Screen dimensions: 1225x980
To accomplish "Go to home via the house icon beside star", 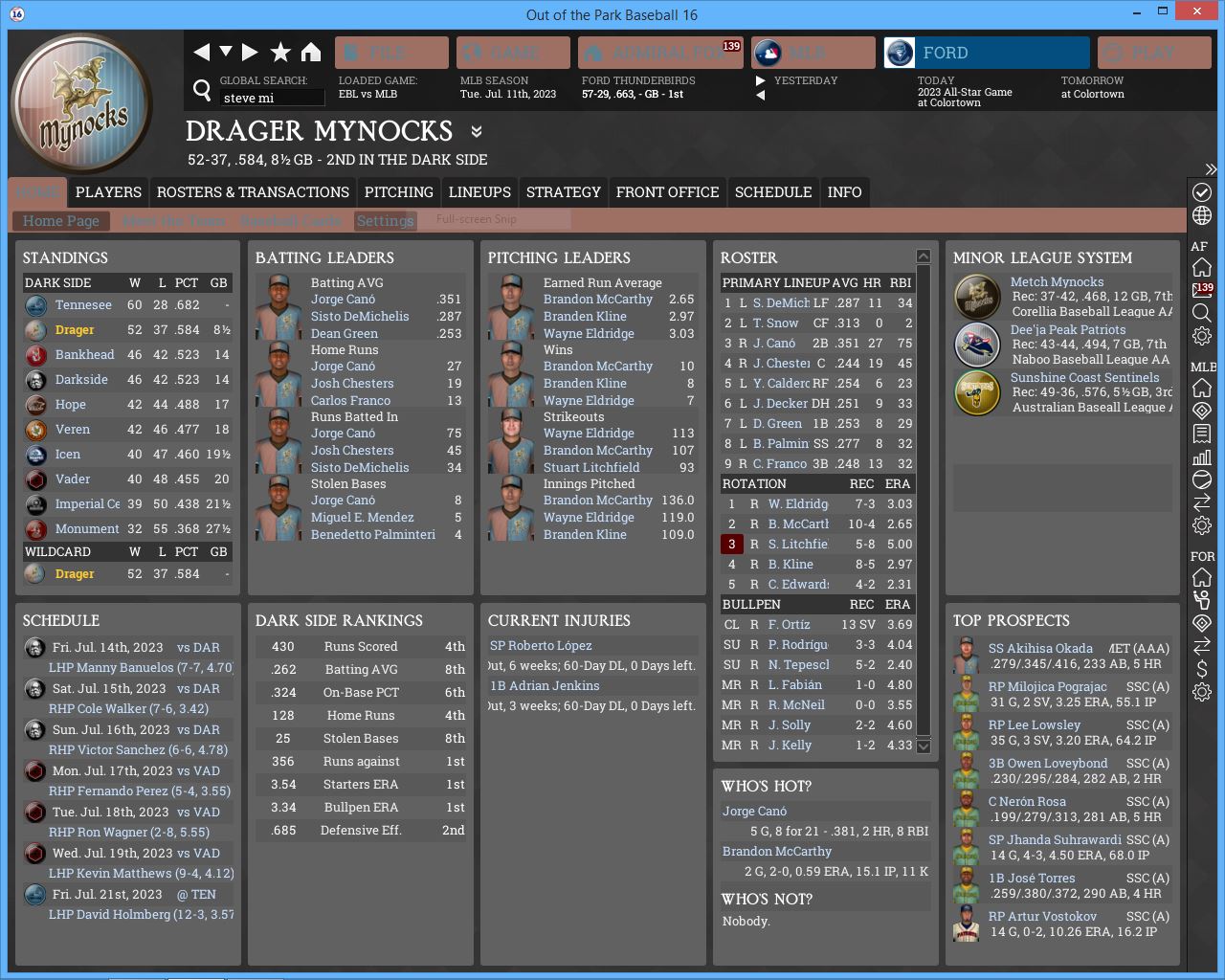I will 311,52.
